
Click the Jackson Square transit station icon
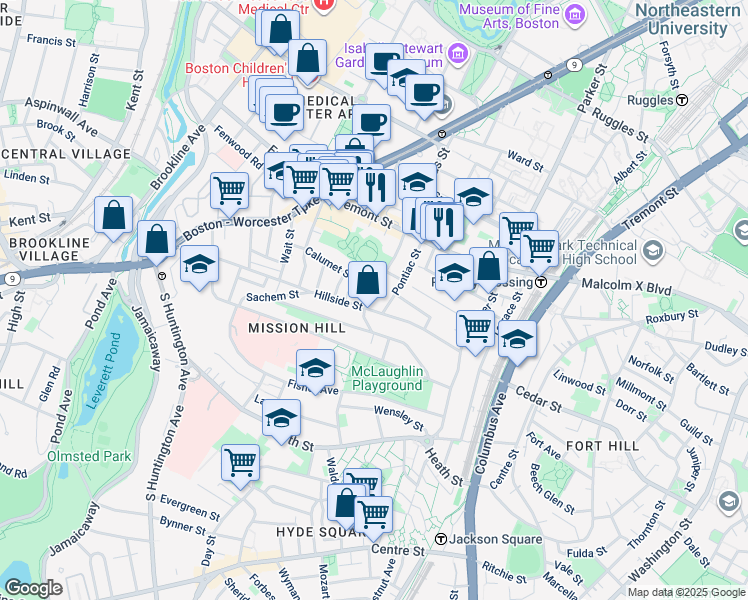[440, 539]
